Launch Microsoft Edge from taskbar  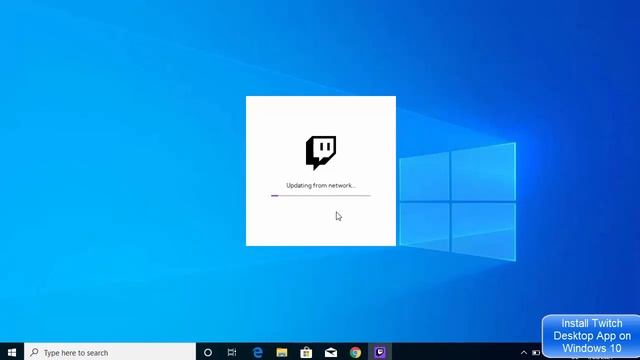coord(257,352)
